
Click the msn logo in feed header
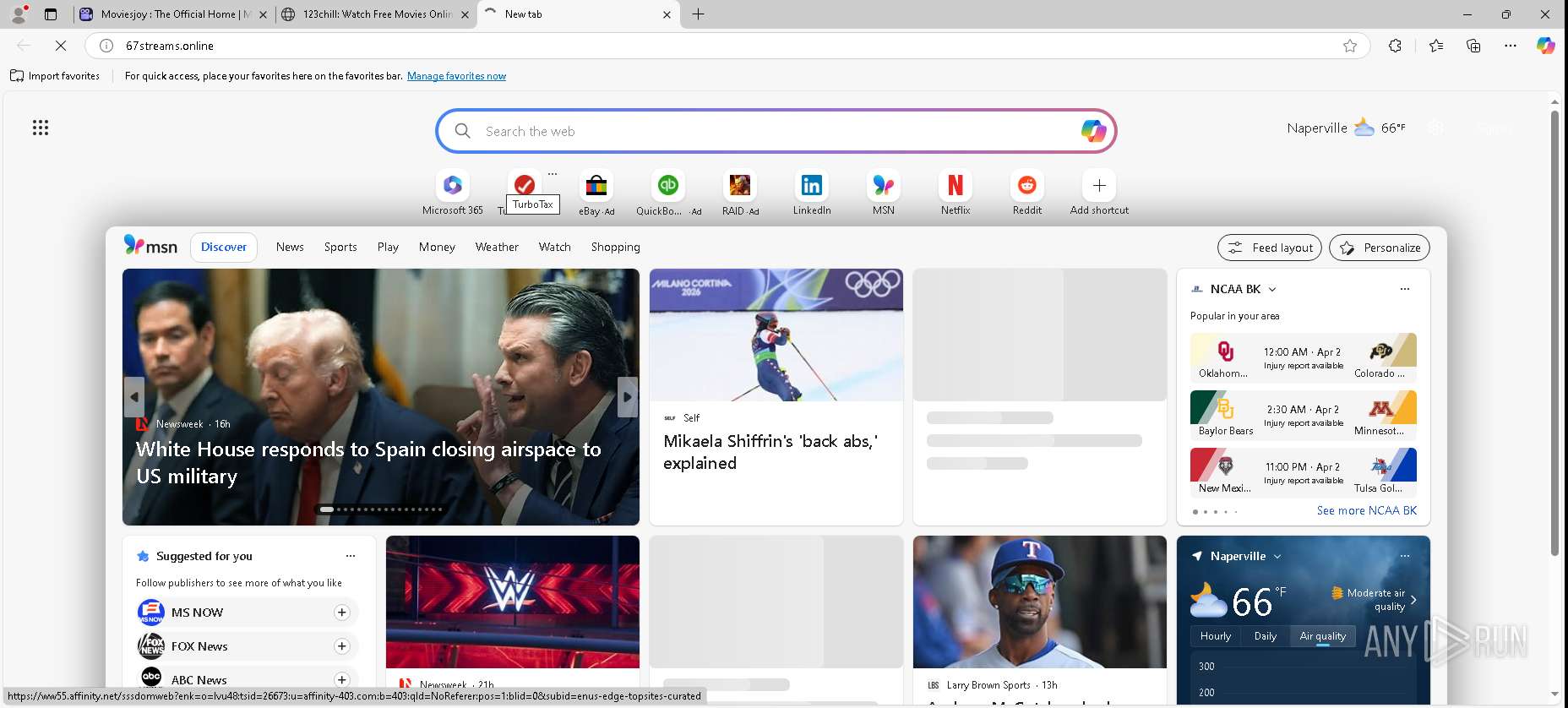coord(150,246)
